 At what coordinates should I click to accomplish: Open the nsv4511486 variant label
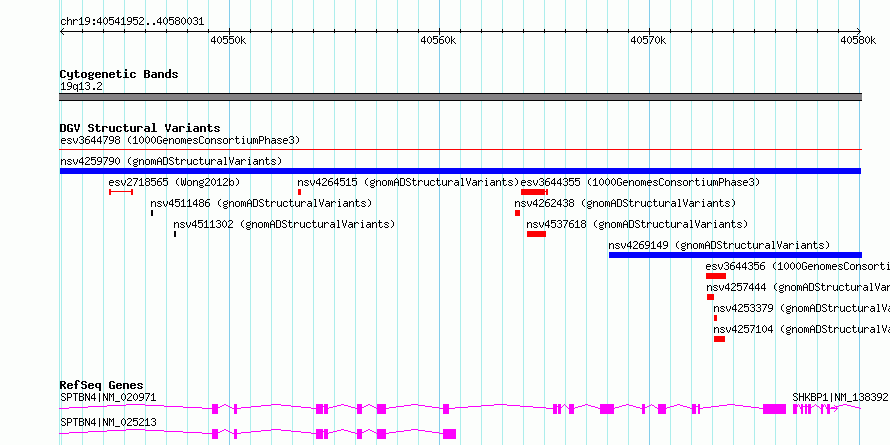(x=261, y=203)
